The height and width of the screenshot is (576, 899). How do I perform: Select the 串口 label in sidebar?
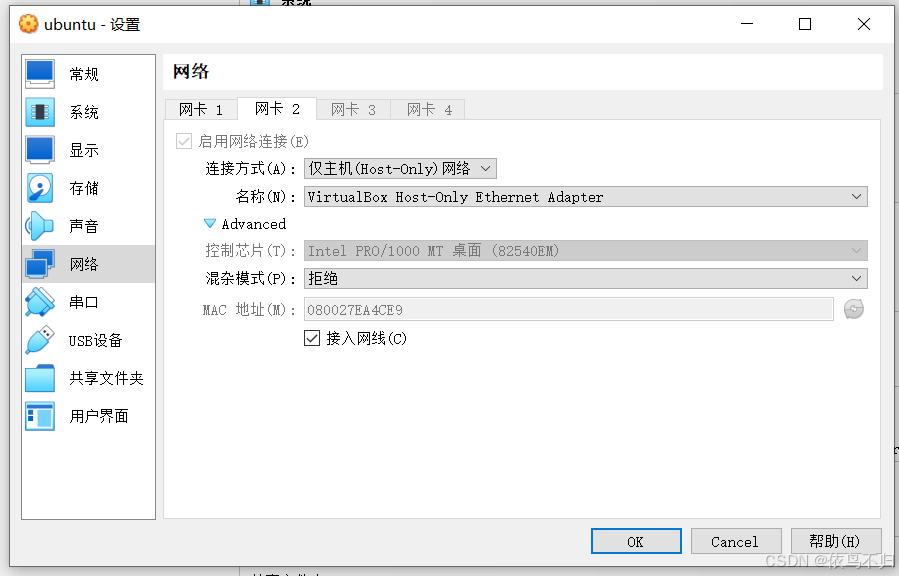[84, 302]
